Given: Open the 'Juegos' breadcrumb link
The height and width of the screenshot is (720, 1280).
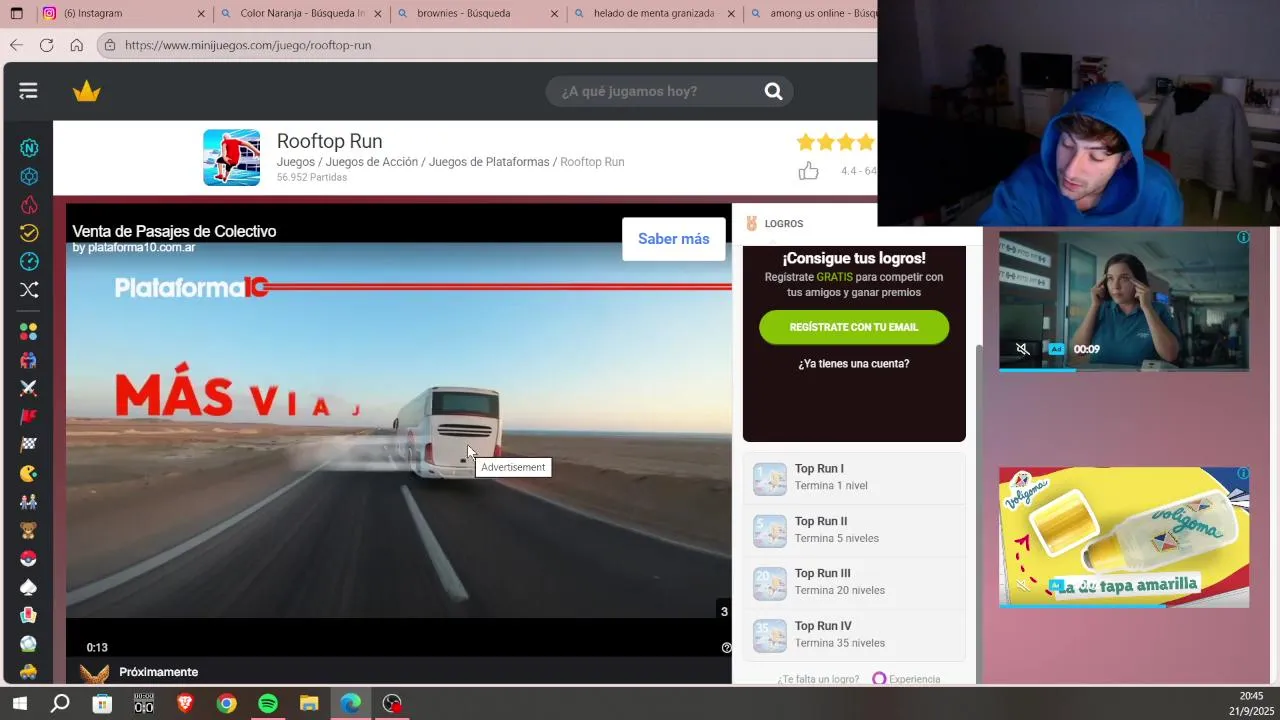Looking at the screenshot, I should (295, 162).
